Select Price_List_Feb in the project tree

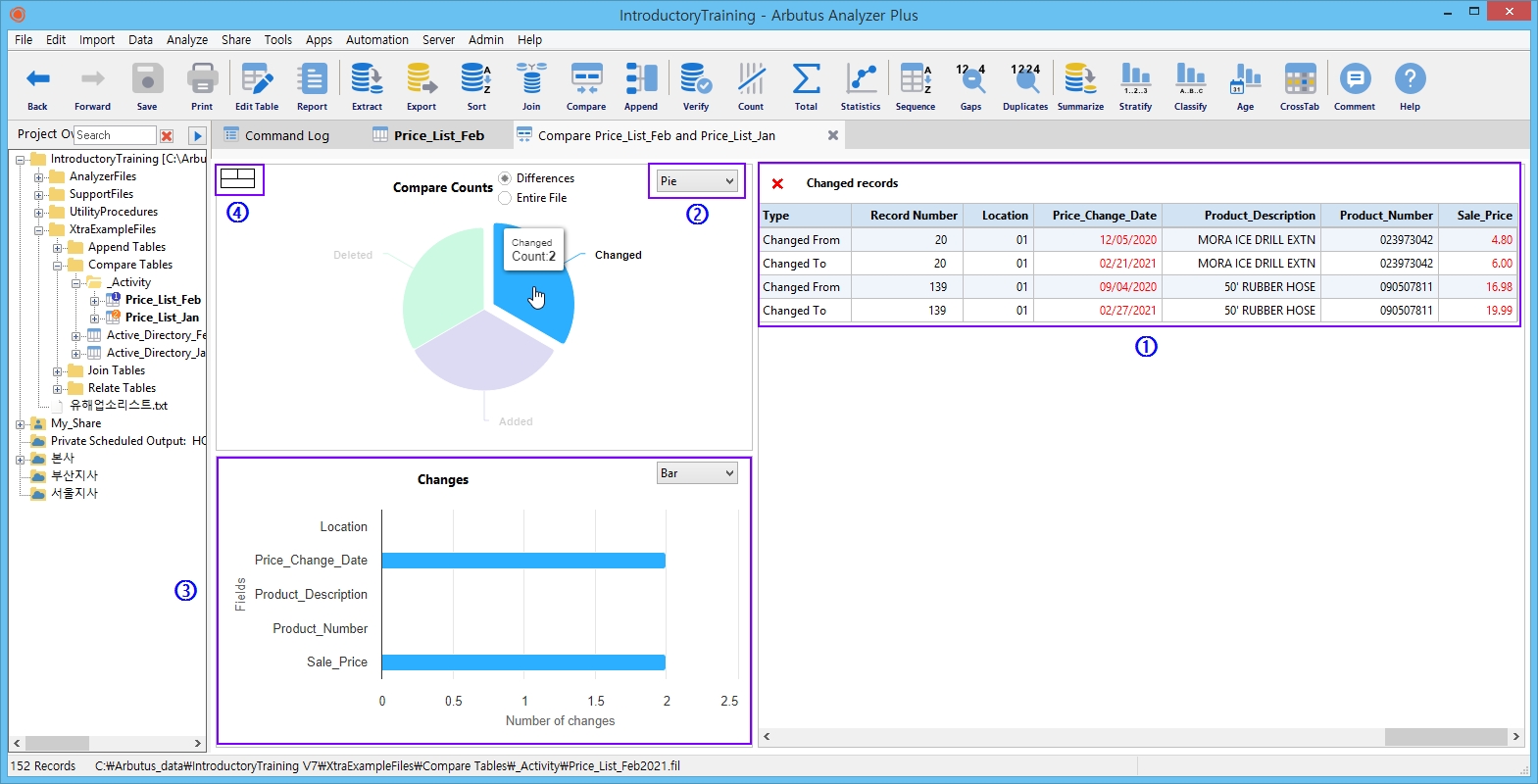163,300
